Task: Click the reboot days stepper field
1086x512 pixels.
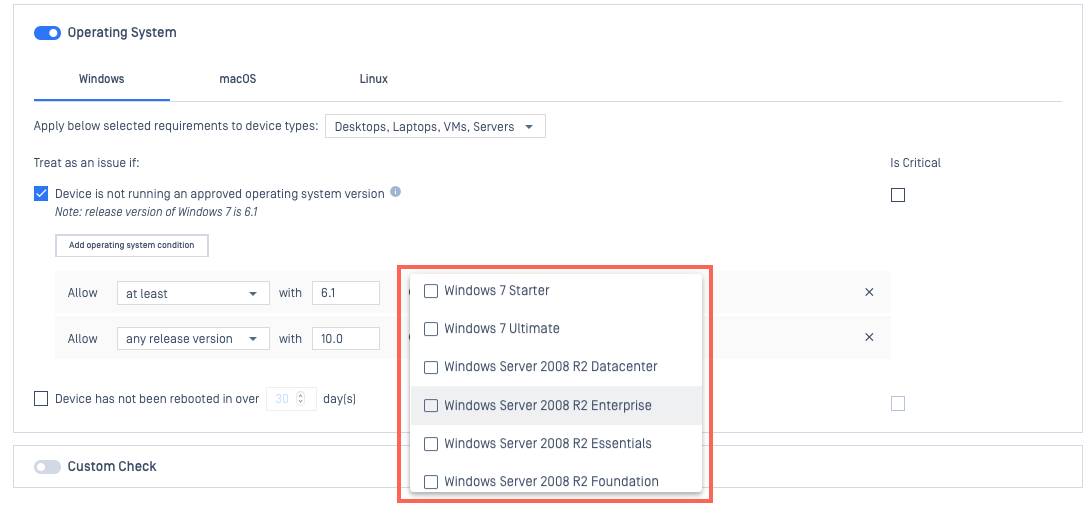Action: tap(291, 399)
